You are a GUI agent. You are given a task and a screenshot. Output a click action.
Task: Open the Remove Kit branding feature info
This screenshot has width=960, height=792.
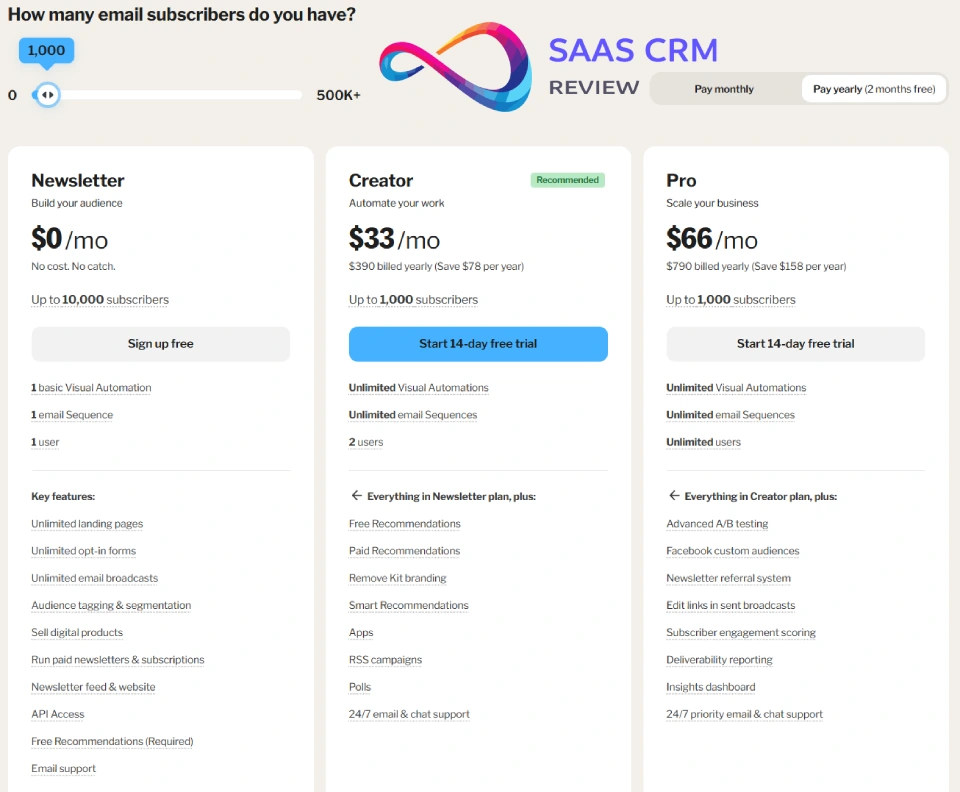click(397, 579)
